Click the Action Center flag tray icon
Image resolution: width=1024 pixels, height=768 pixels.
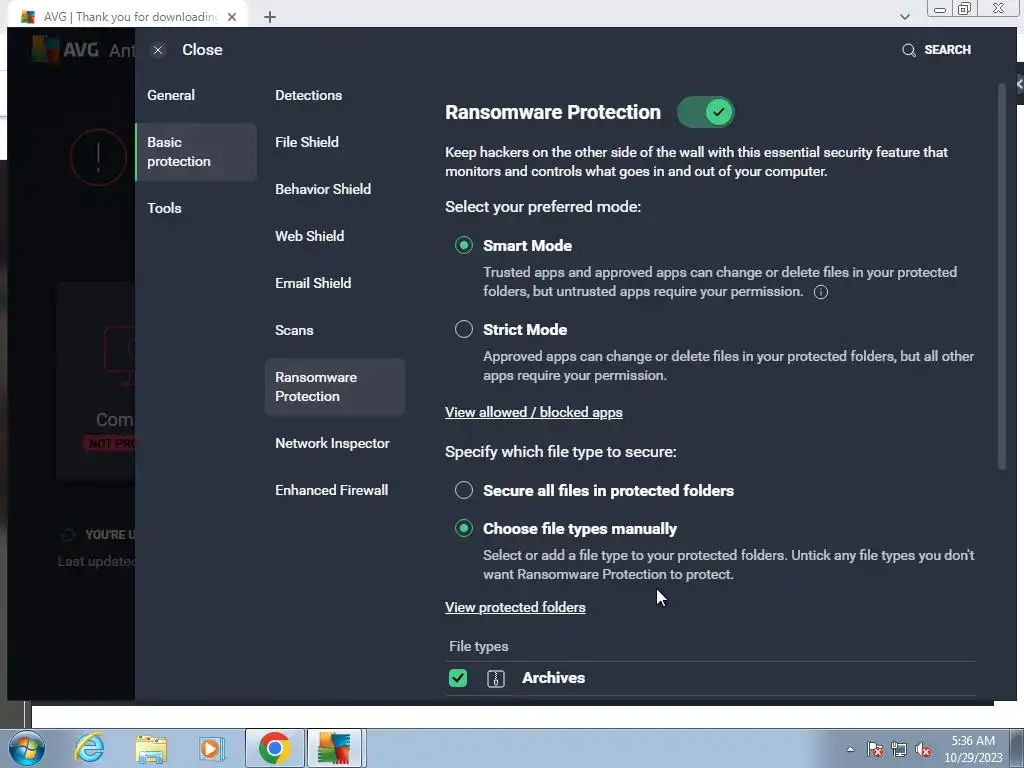point(875,749)
